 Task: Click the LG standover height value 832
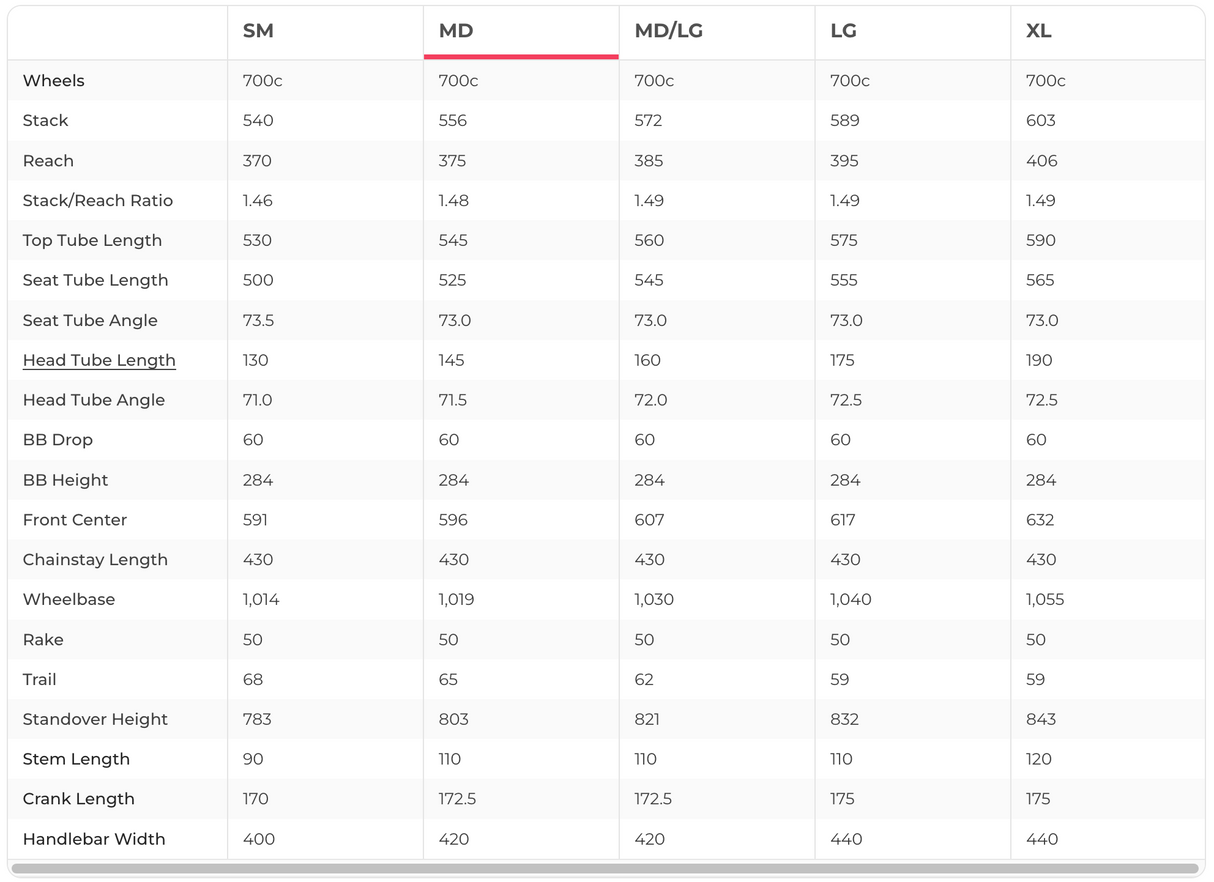[x=845, y=719]
